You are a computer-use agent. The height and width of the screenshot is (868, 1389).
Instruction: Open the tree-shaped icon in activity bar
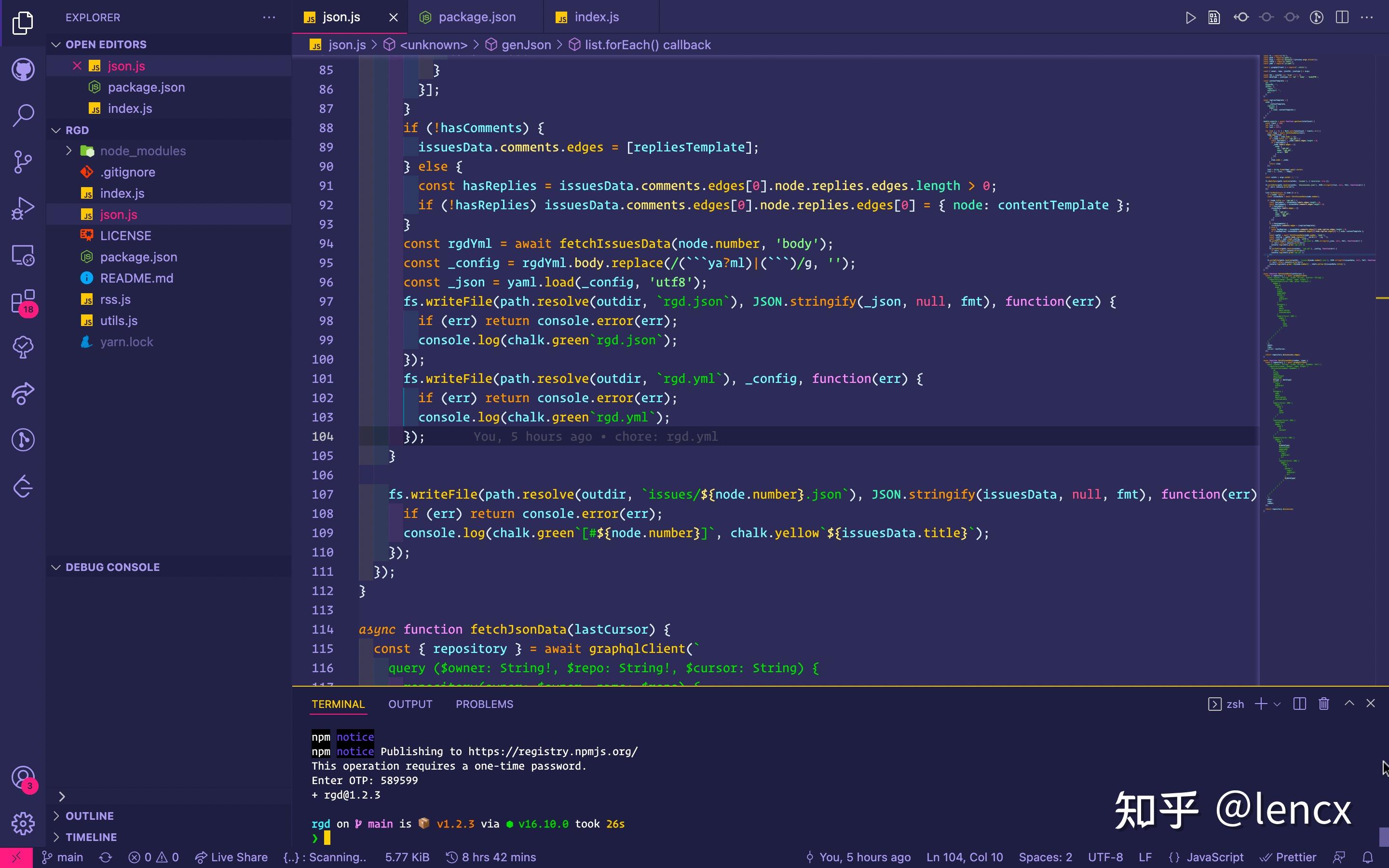pos(23,347)
